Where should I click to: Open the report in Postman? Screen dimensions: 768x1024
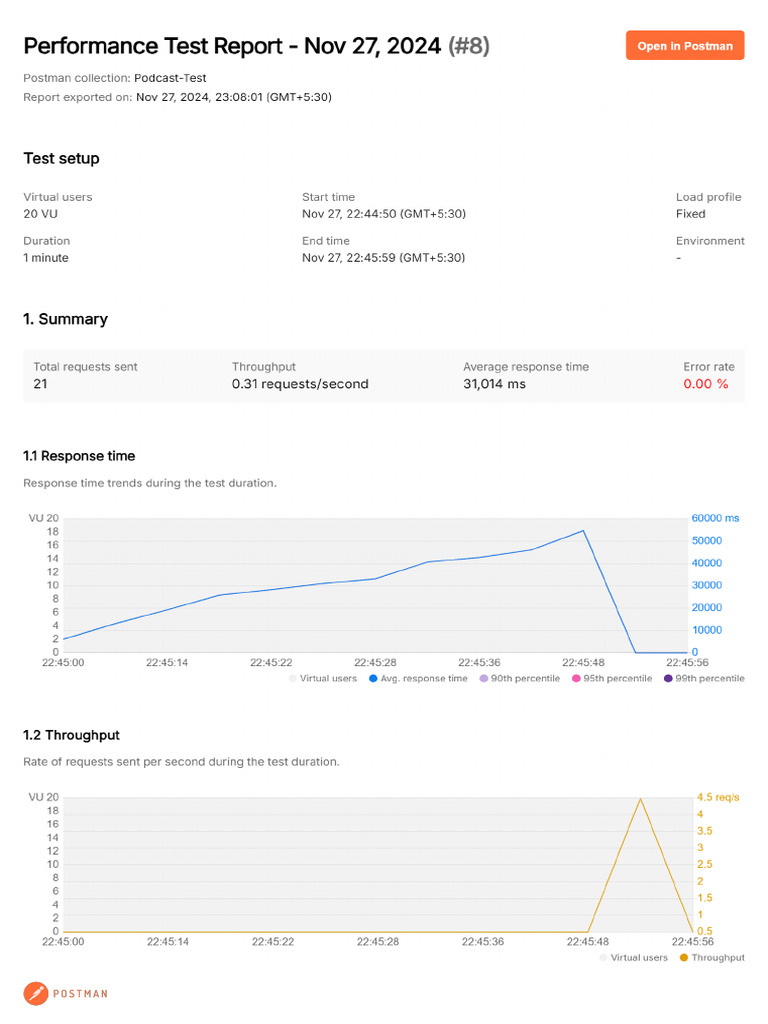[x=684, y=46]
